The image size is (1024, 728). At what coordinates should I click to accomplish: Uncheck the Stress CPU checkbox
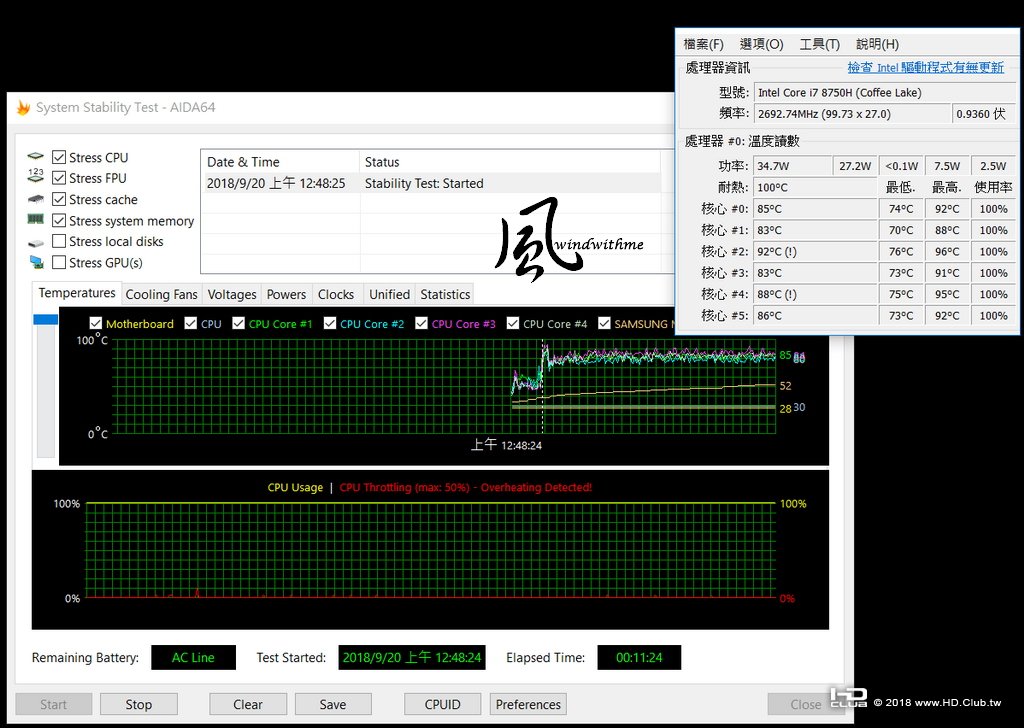pyautogui.click(x=59, y=157)
